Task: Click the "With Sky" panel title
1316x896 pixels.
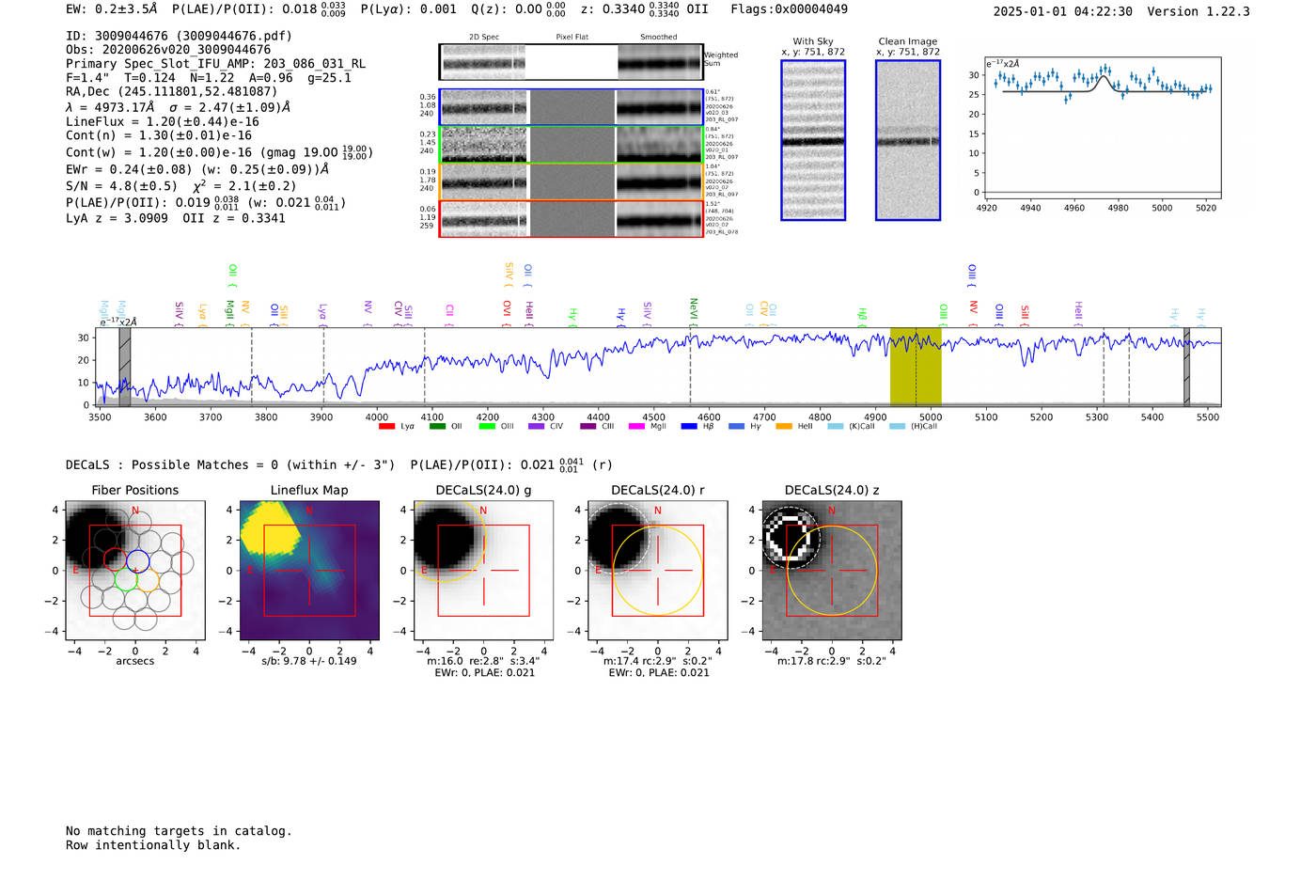Action: point(813,41)
